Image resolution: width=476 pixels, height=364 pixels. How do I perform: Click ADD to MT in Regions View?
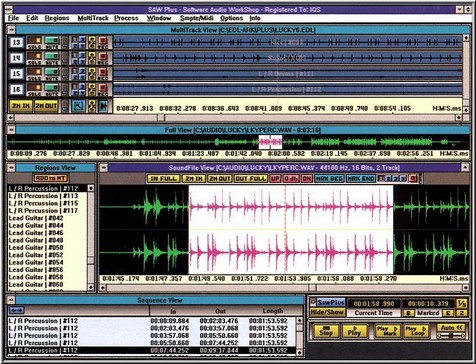click(x=50, y=178)
